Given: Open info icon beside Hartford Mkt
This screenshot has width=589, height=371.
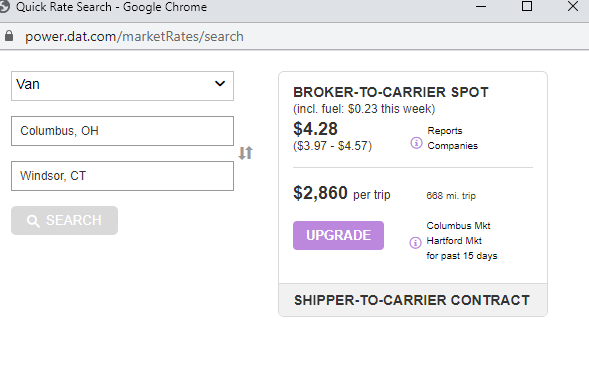Looking at the screenshot, I should point(415,243).
